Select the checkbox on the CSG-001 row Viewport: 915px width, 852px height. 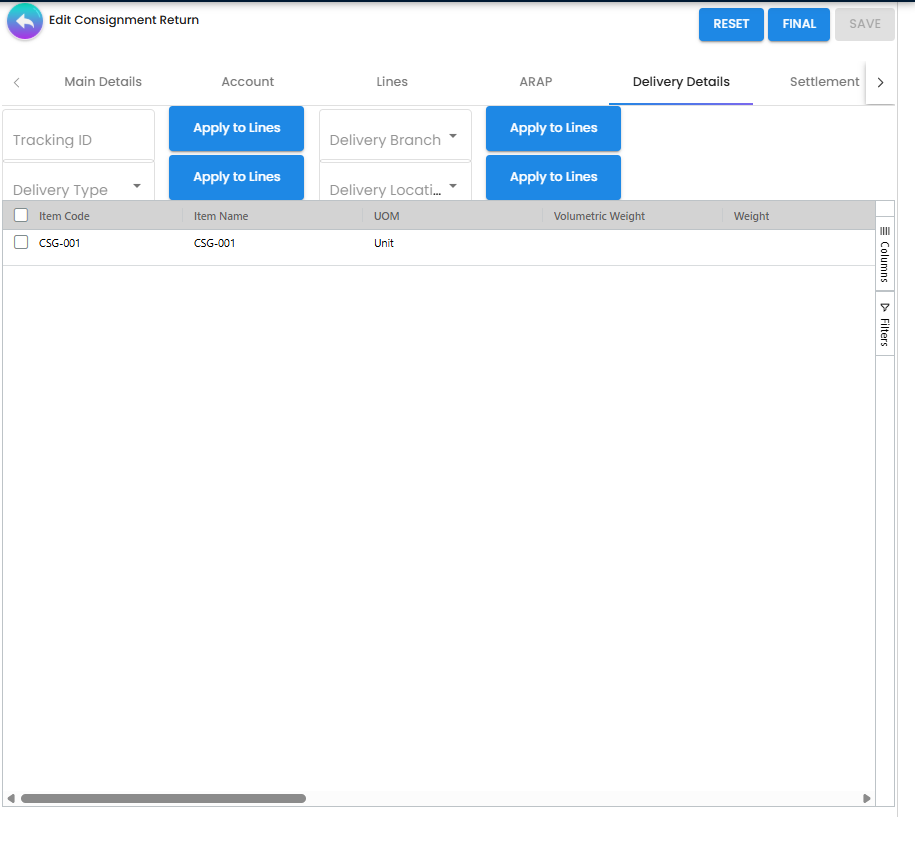pos(20,241)
